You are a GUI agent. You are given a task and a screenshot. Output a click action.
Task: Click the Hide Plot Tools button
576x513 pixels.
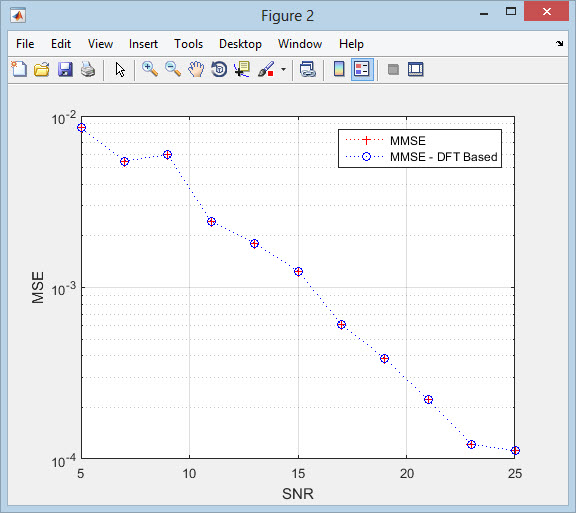click(x=393, y=69)
